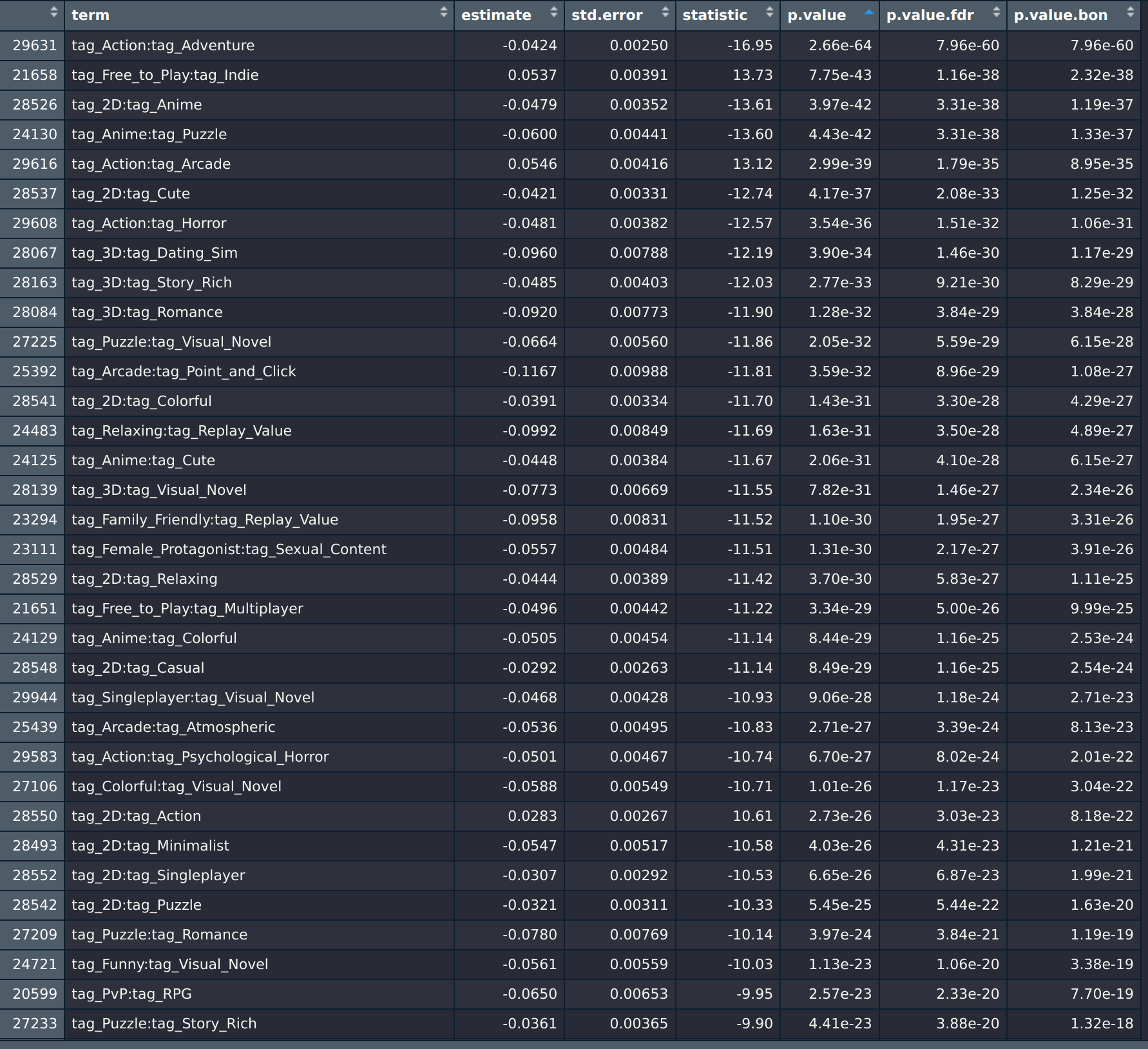This screenshot has width=1148, height=1049.
Task: Click the estimate column sort icon
Action: 553,12
